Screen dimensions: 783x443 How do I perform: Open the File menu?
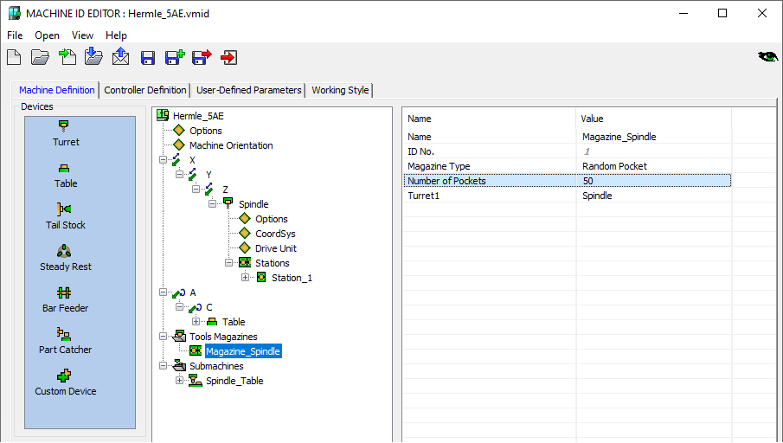point(14,35)
